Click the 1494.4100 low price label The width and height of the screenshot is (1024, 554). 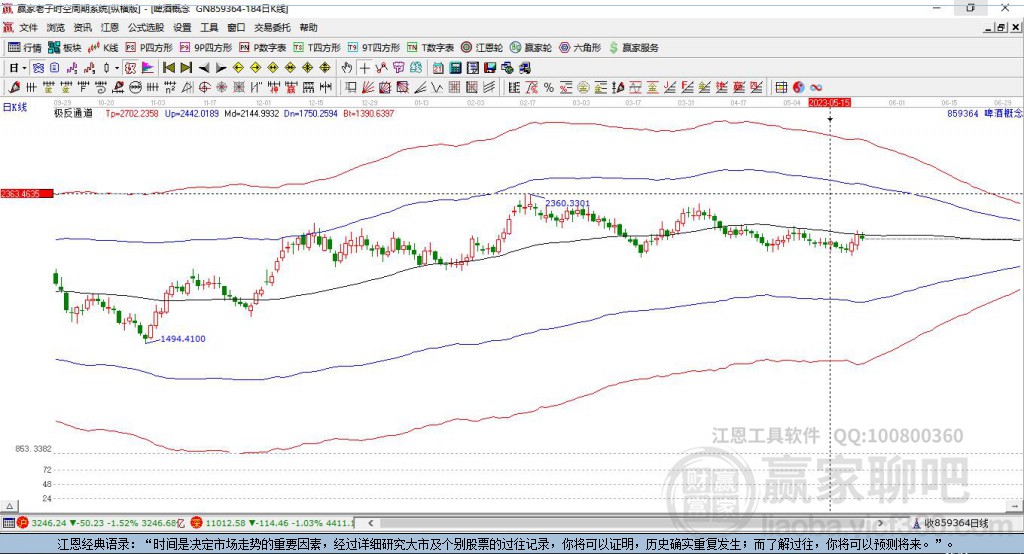pyautogui.click(x=183, y=338)
